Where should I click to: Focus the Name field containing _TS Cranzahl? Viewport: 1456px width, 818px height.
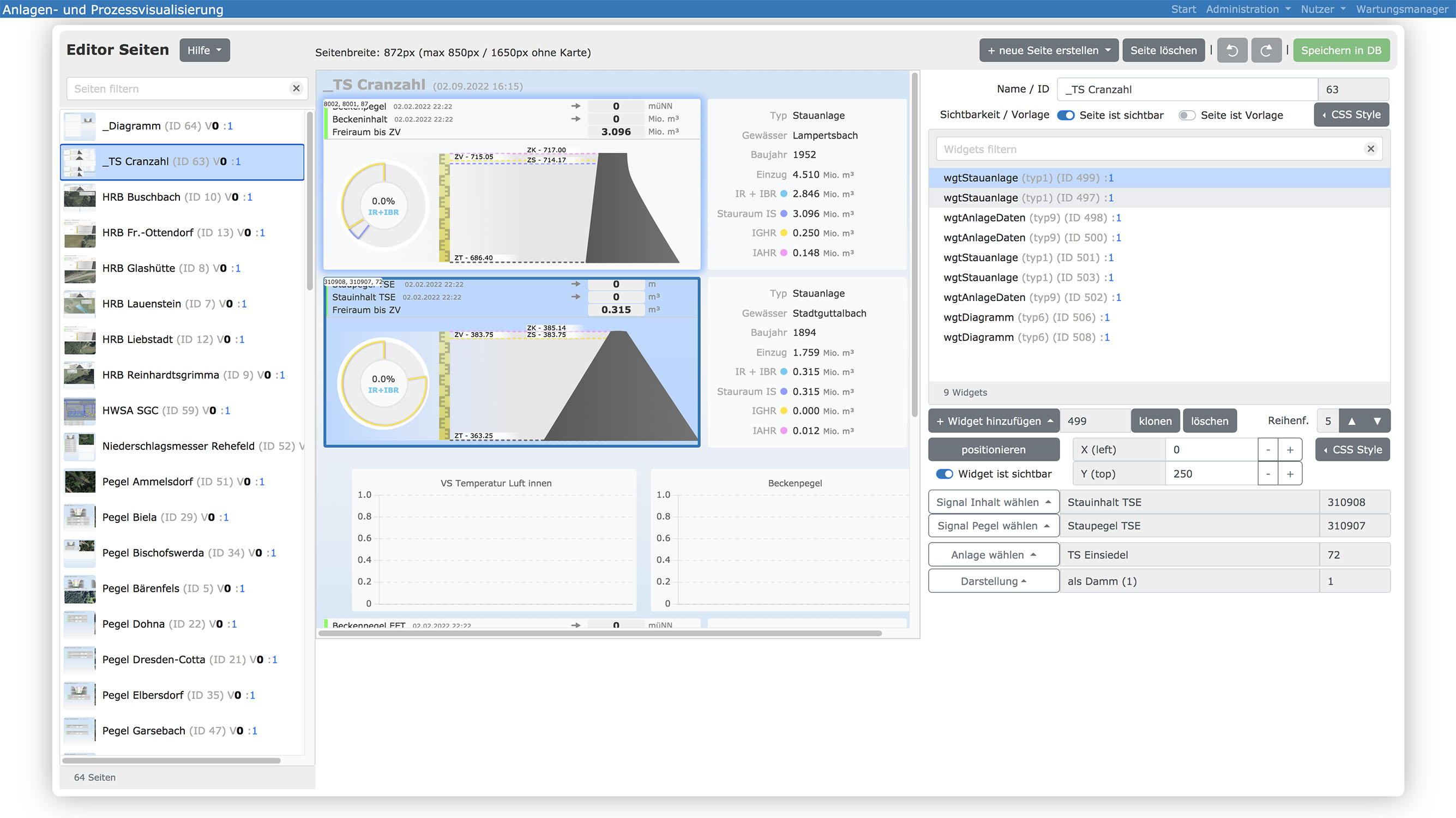point(1188,89)
